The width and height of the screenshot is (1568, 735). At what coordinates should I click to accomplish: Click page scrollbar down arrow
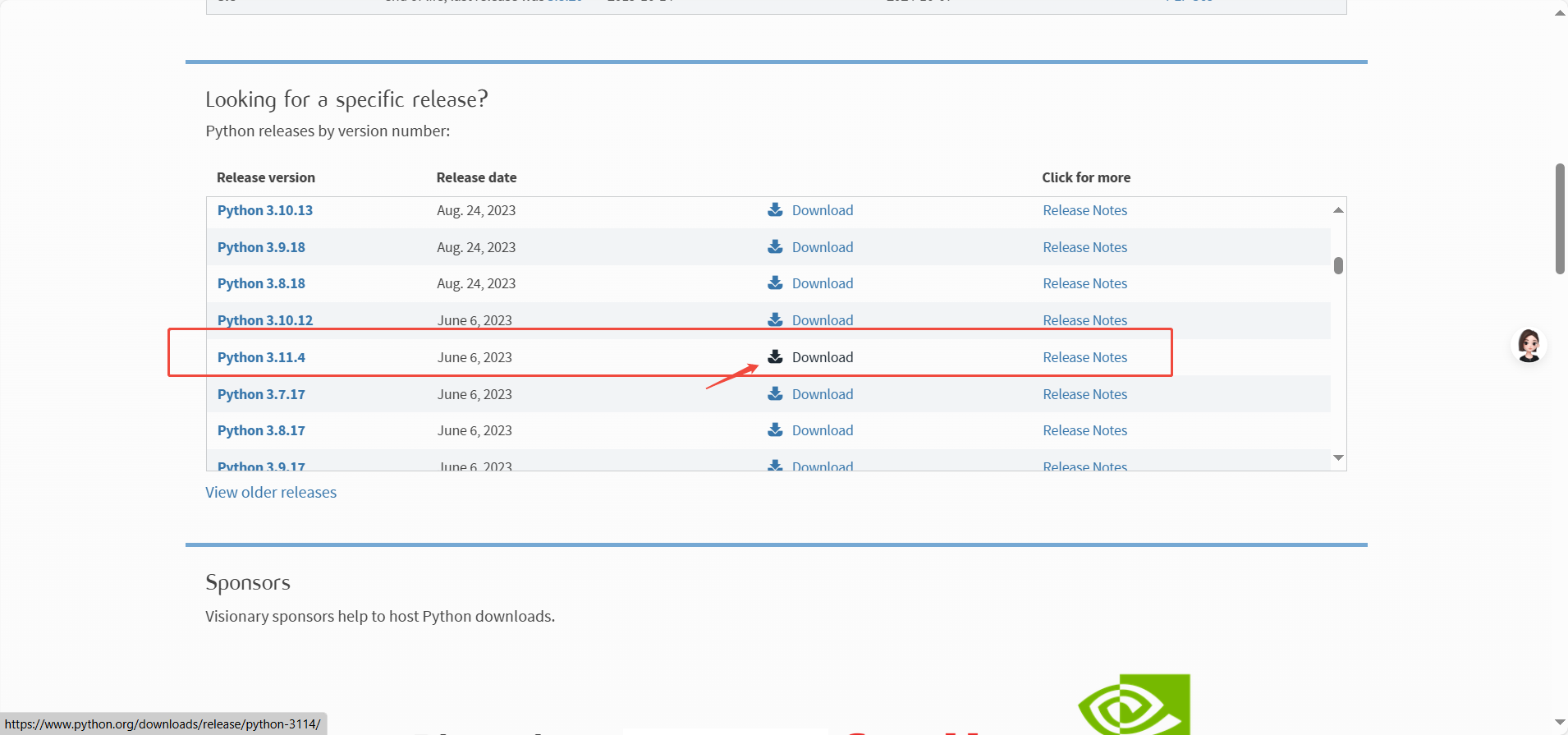click(x=1560, y=722)
